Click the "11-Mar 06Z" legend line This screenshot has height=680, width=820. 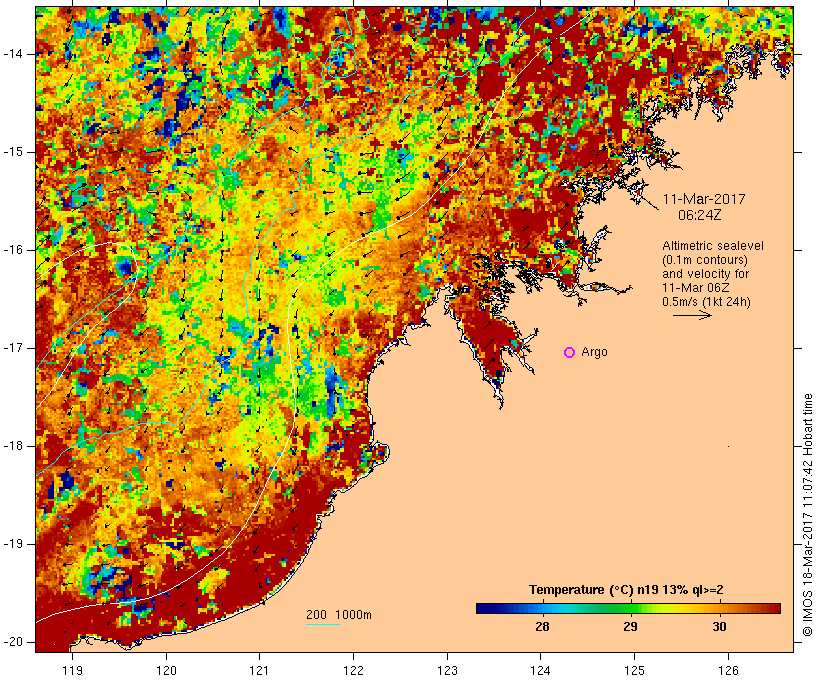(696, 288)
